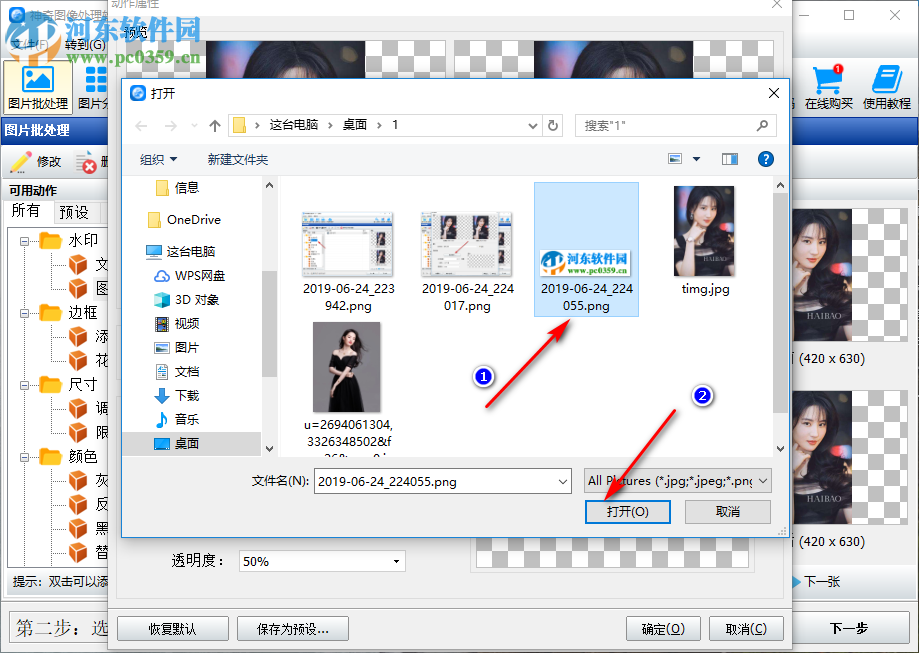Click 恢复默认 button

click(172, 629)
